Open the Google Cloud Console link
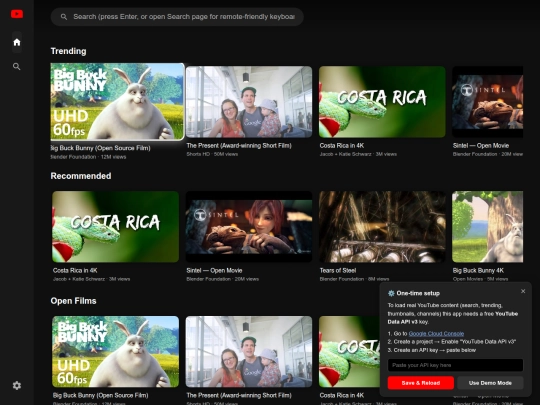 coord(436,334)
